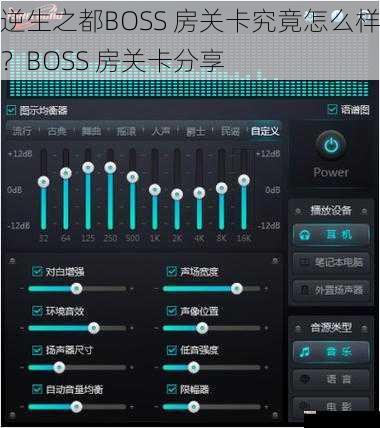
Task: Choose the 人声 preset tab
Action: (x=161, y=131)
